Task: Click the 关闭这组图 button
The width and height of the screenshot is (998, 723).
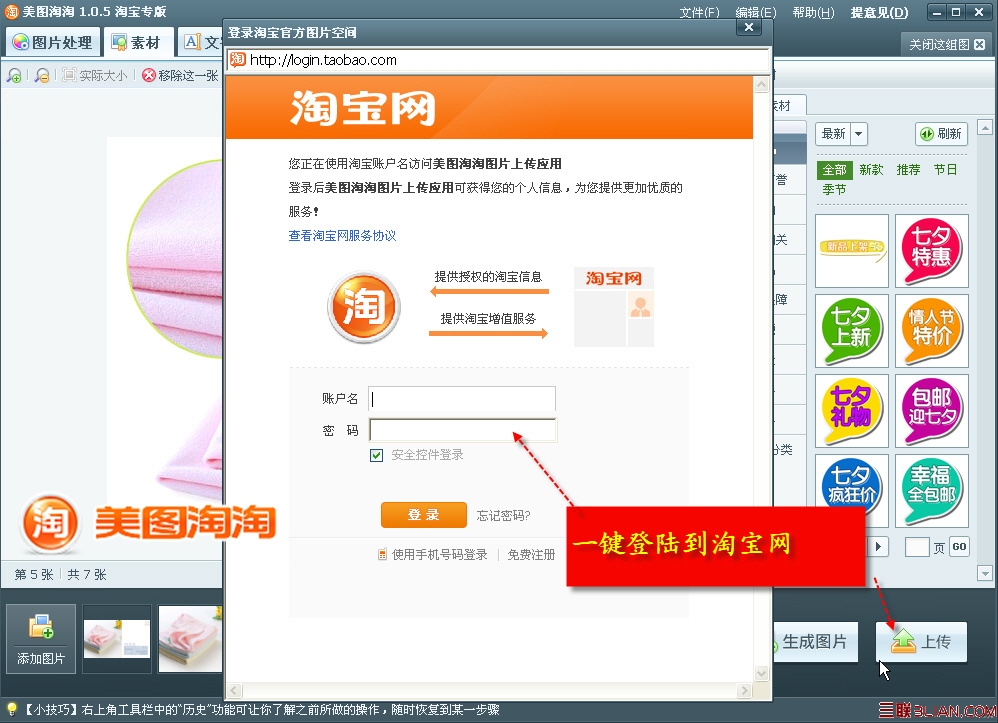Action: [x=946, y=45]
